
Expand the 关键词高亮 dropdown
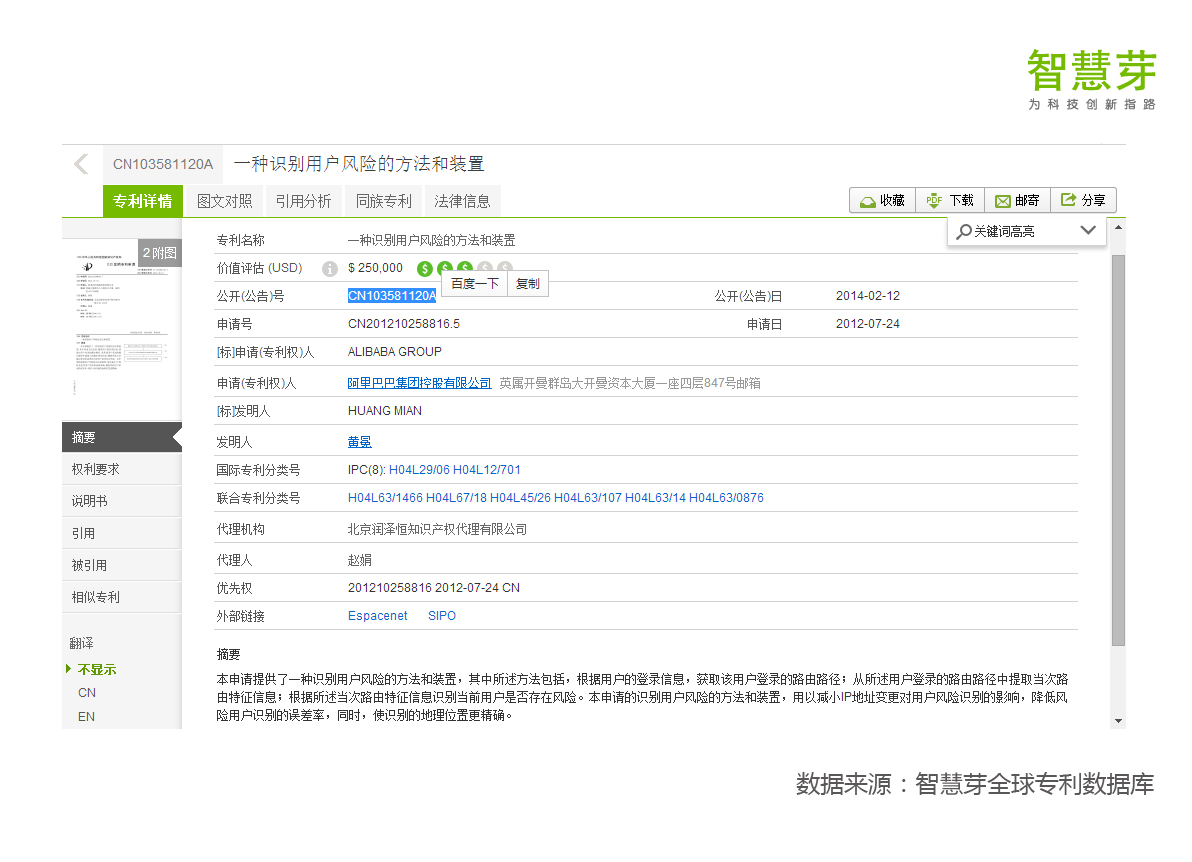point(1088,231)
